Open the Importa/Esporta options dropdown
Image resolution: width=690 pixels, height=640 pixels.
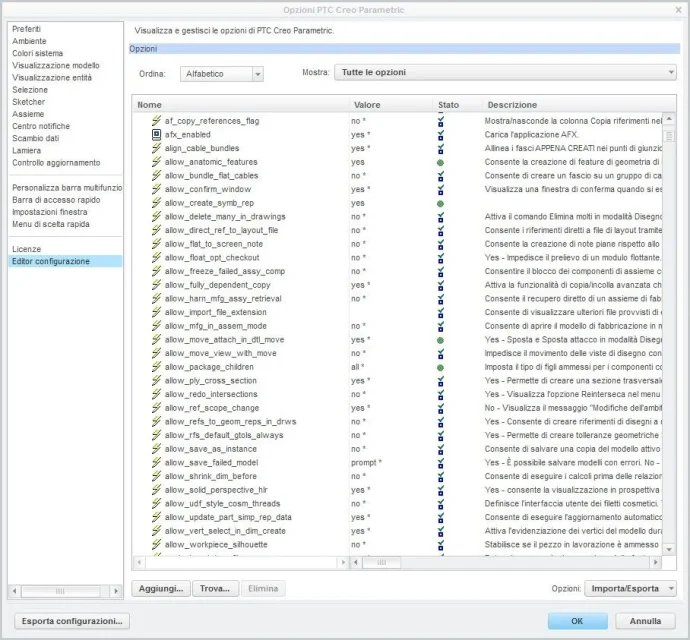point(630,589)
